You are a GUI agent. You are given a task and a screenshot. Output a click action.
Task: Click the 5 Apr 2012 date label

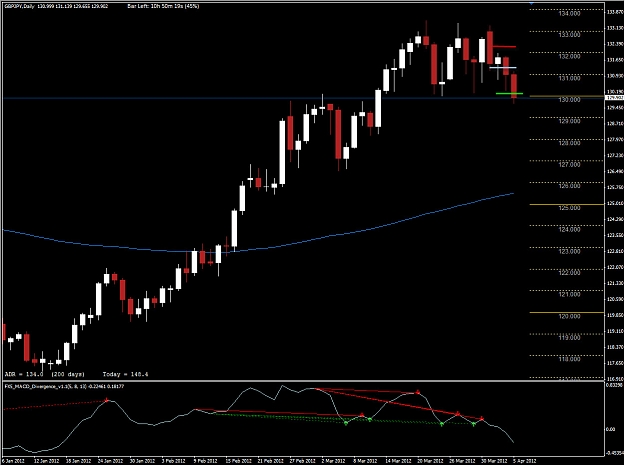pos(525,461)
